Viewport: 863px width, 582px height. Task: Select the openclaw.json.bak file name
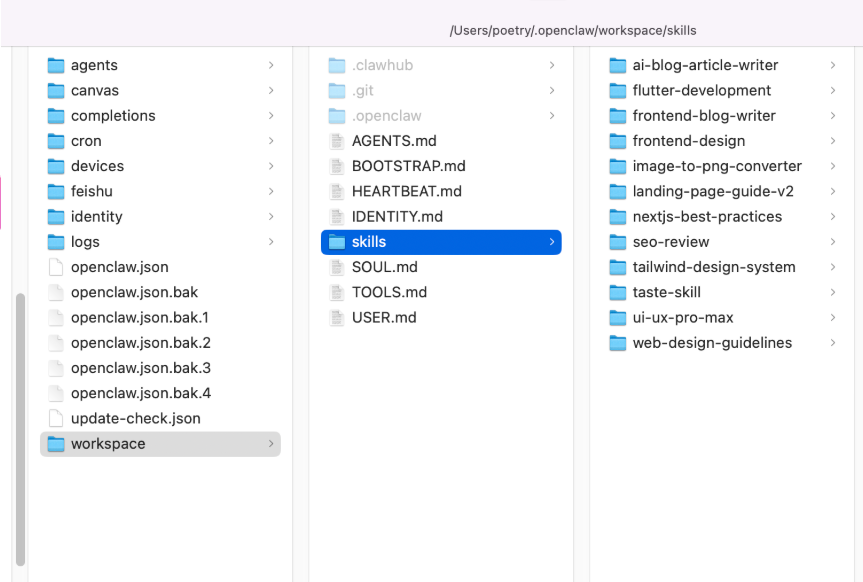click(134, 292)
